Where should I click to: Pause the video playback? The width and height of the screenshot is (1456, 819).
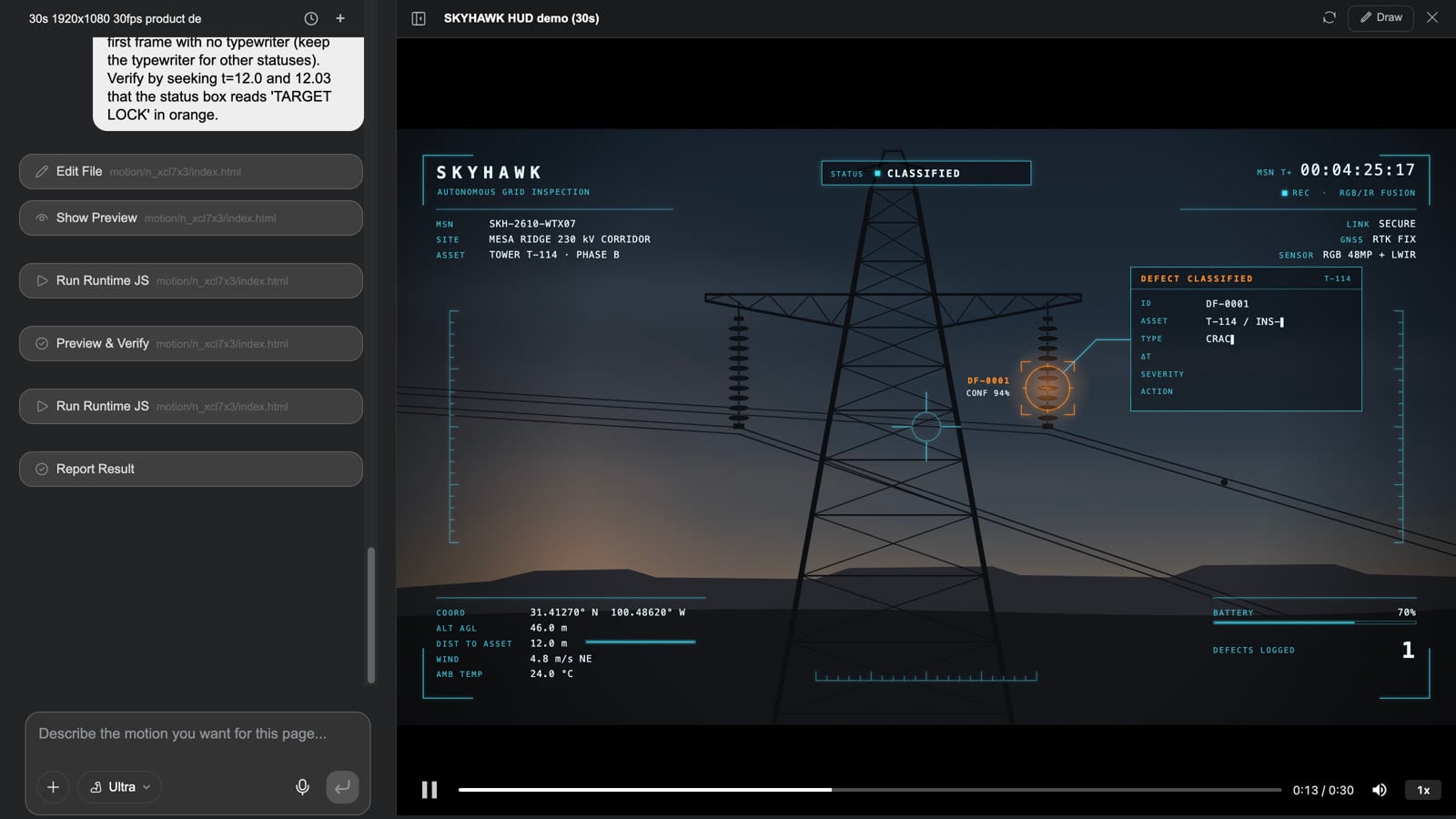click(430, 790)
